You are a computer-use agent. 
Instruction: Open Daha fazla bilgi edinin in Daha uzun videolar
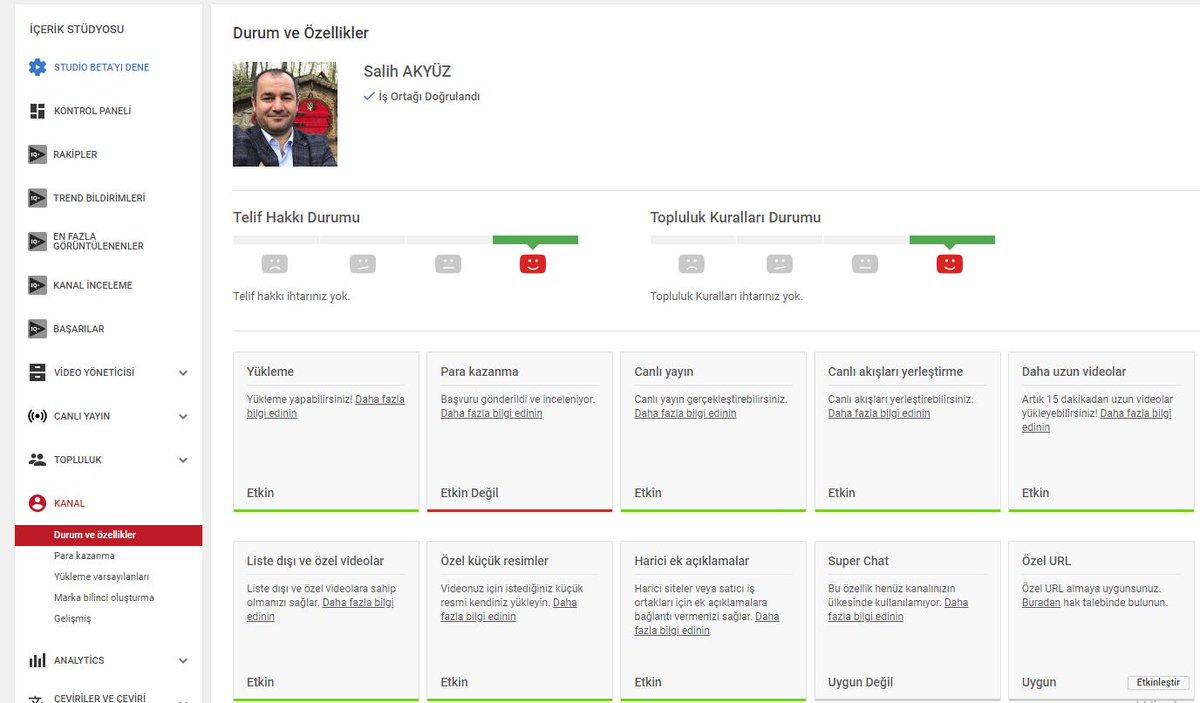tap(1097, 420)
